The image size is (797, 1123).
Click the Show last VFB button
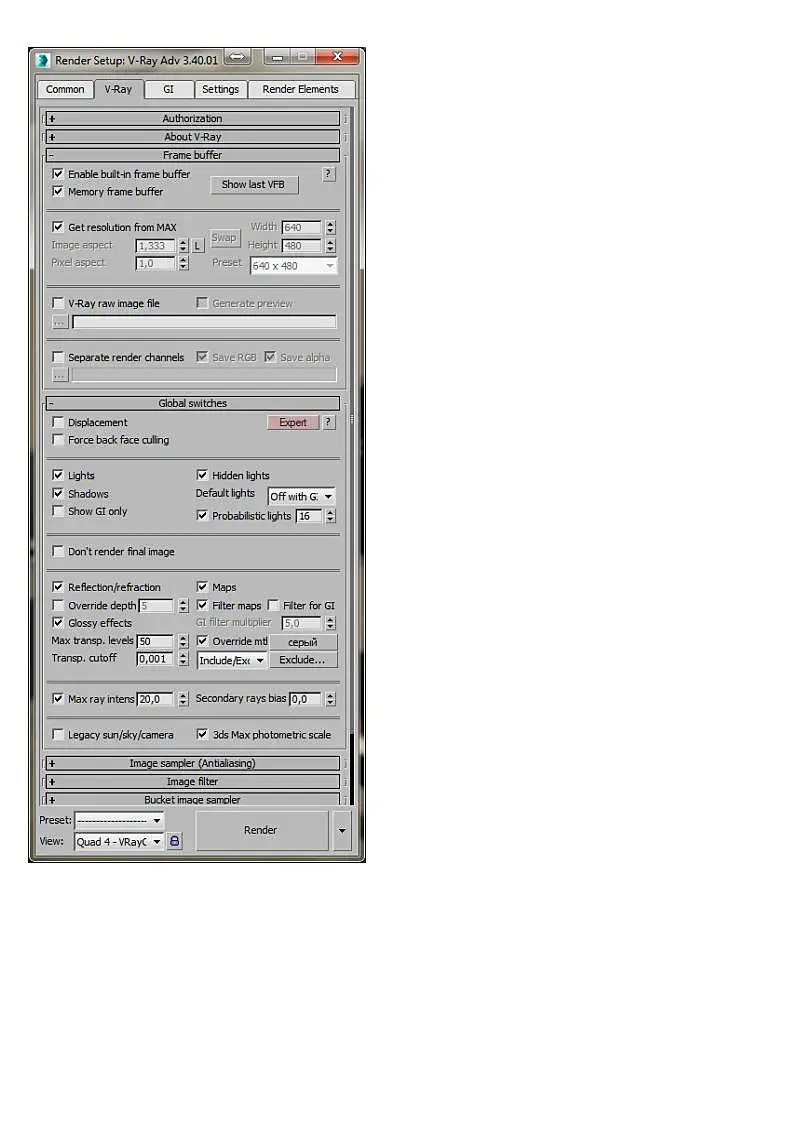(x=253, y=185)
